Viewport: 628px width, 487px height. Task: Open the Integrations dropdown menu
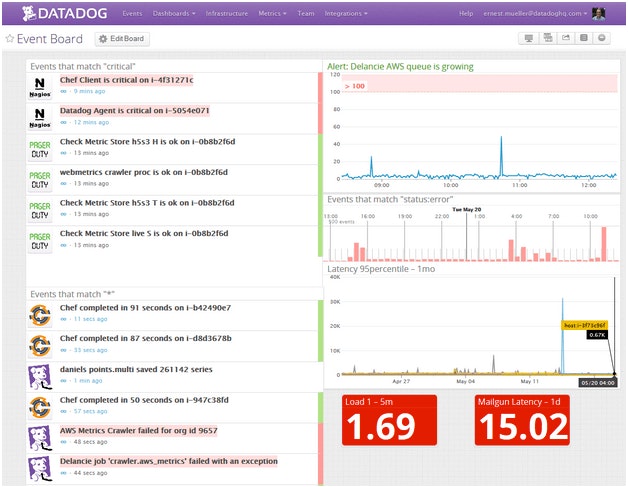(345, 13)
